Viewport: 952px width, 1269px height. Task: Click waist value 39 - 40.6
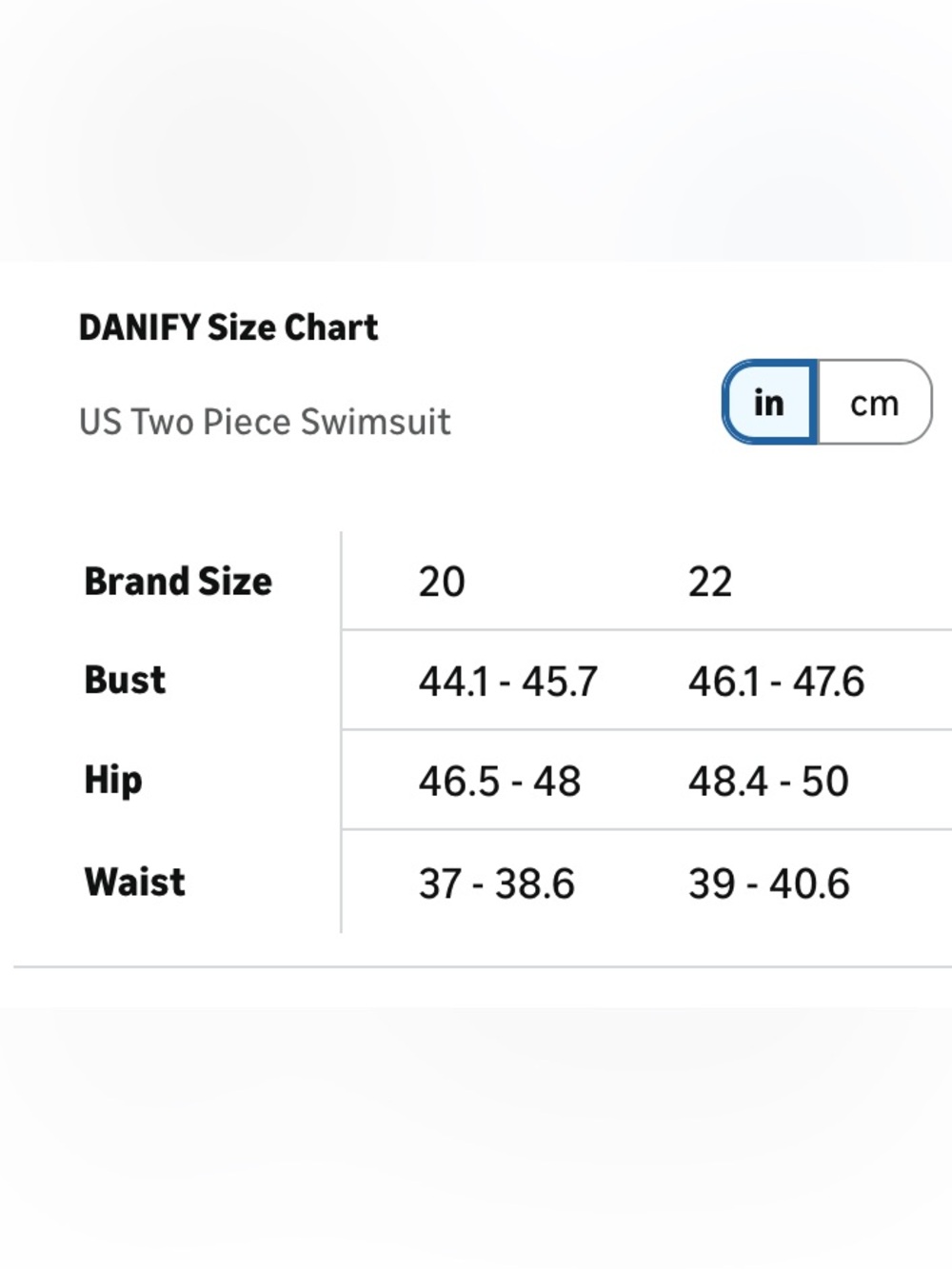769,883
